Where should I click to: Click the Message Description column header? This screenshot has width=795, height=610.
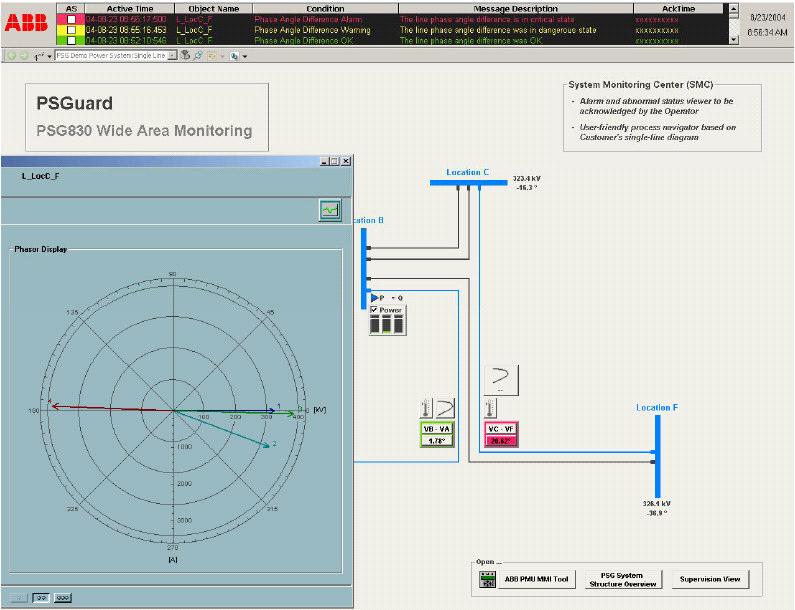pos(516,9)
